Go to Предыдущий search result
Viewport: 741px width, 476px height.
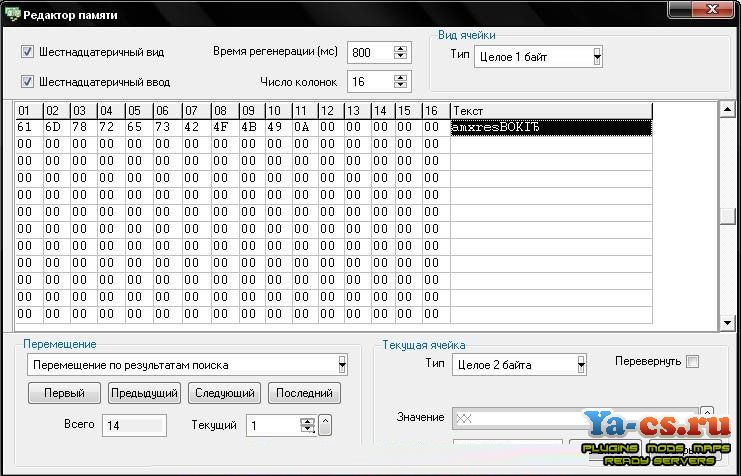point(144,393)
